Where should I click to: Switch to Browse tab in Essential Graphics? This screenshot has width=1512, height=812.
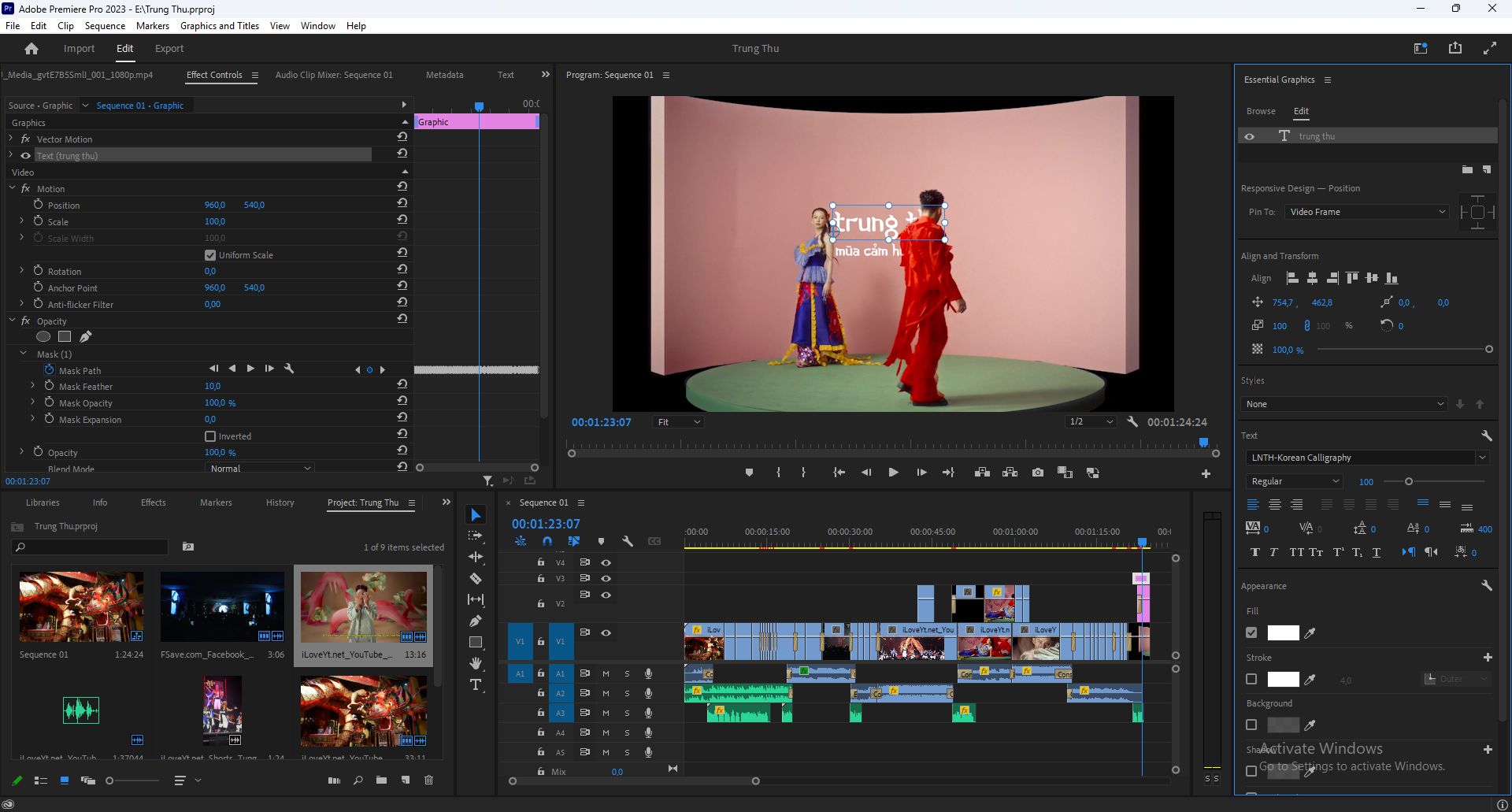click(x=1261, y=111)
